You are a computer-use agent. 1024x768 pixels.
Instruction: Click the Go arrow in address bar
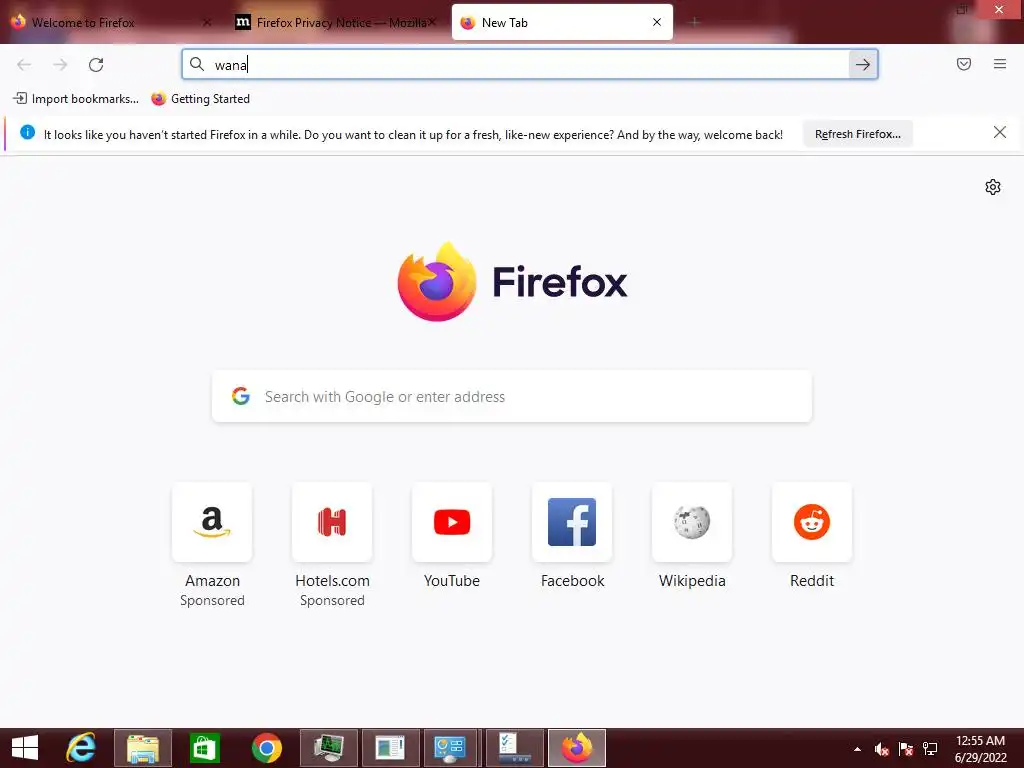click(863, 64)
